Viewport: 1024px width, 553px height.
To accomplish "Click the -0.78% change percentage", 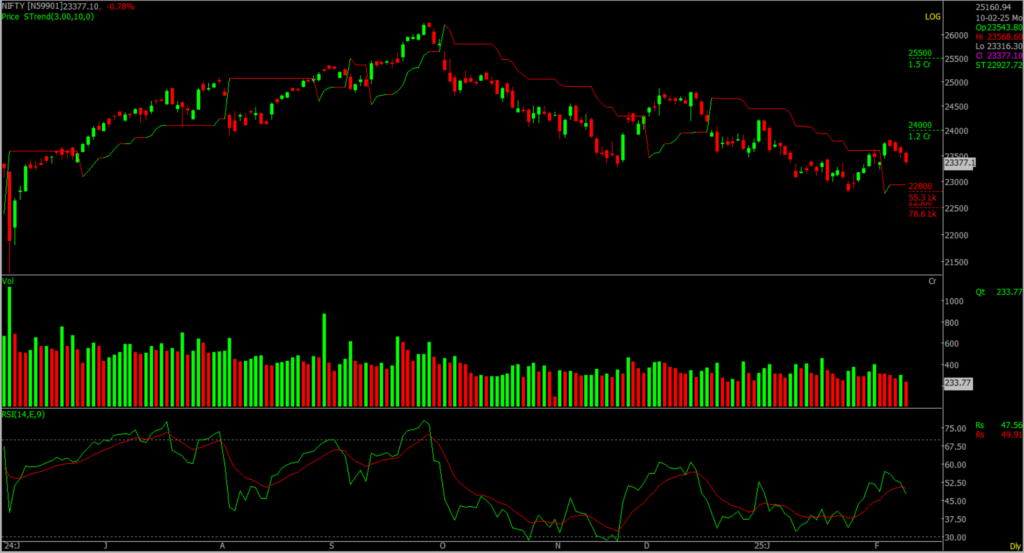I will tap(120, 6).
